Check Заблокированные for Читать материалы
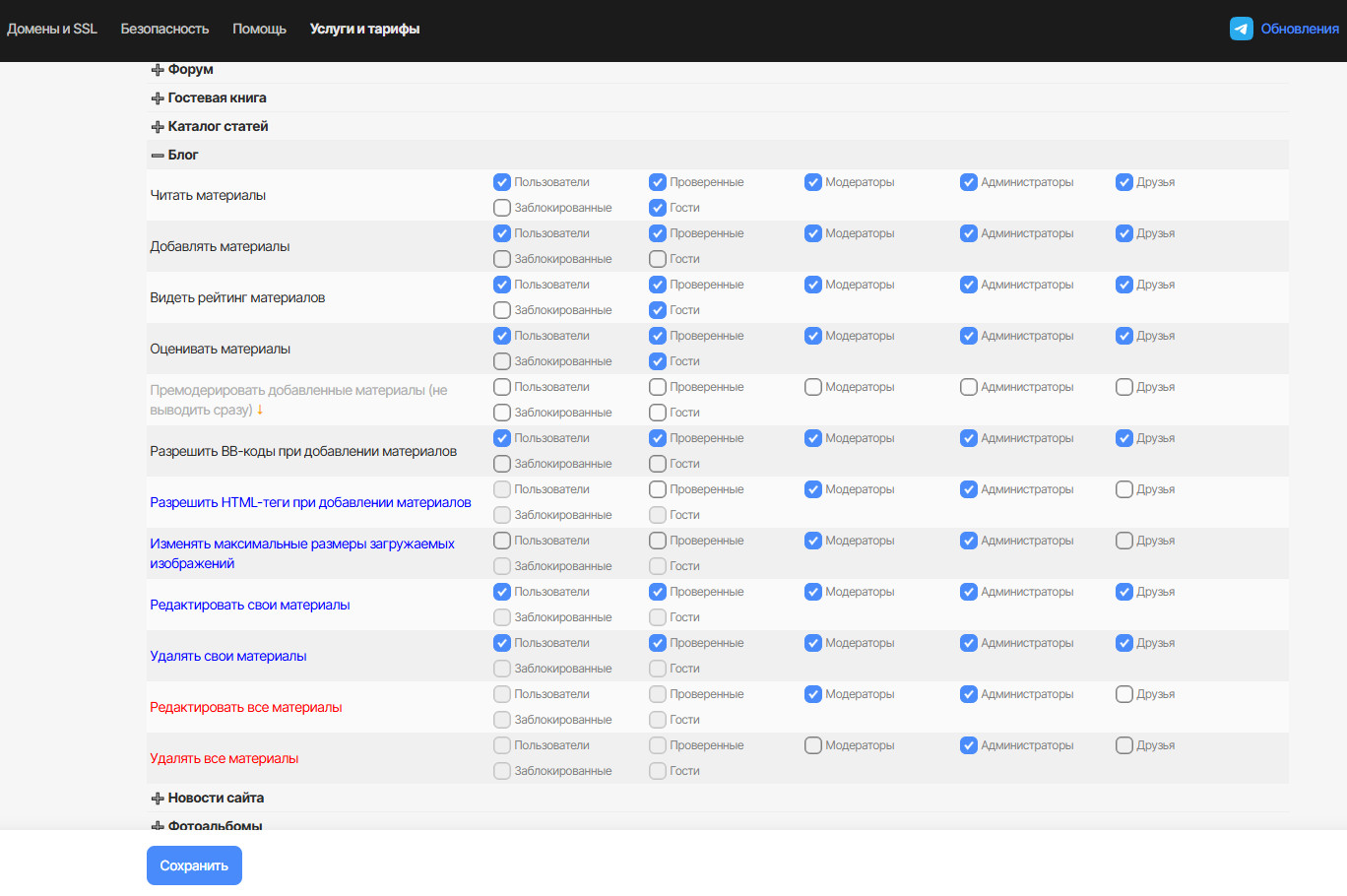The image size is (1347, 896). [x=502, y=208]
